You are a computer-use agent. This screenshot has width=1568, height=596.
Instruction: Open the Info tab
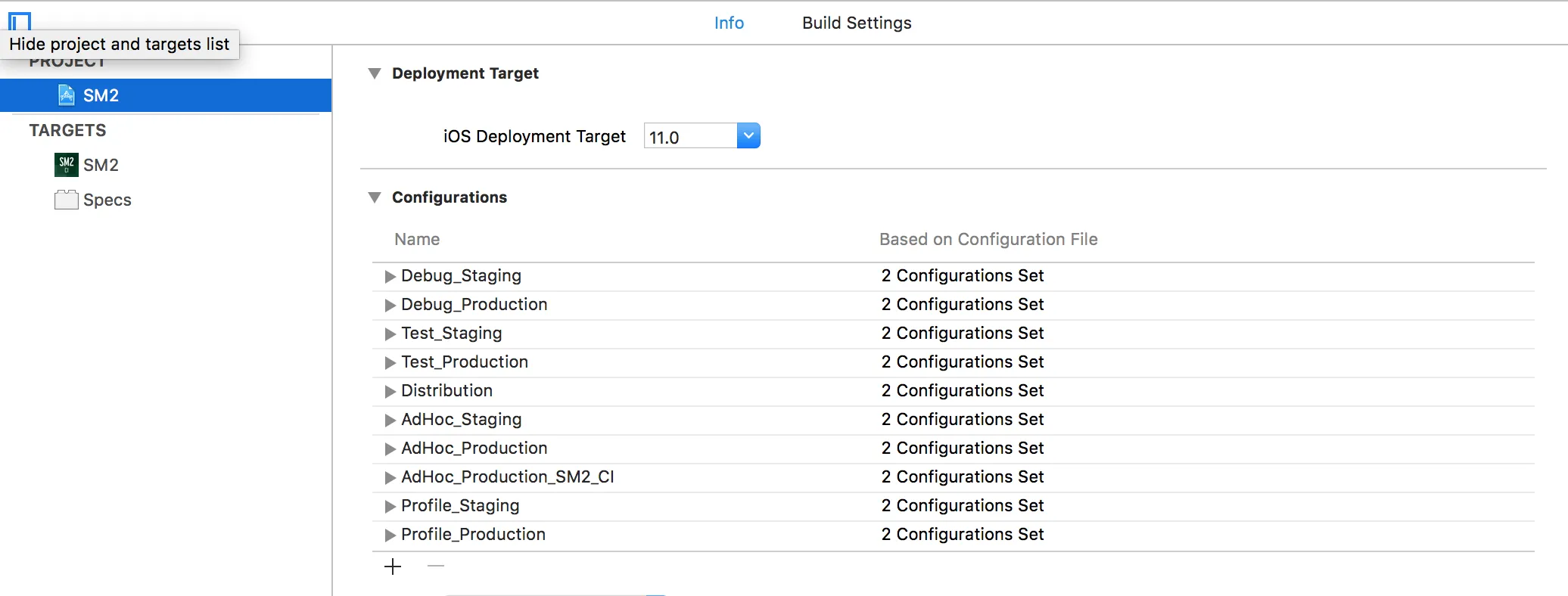point(729,23)
